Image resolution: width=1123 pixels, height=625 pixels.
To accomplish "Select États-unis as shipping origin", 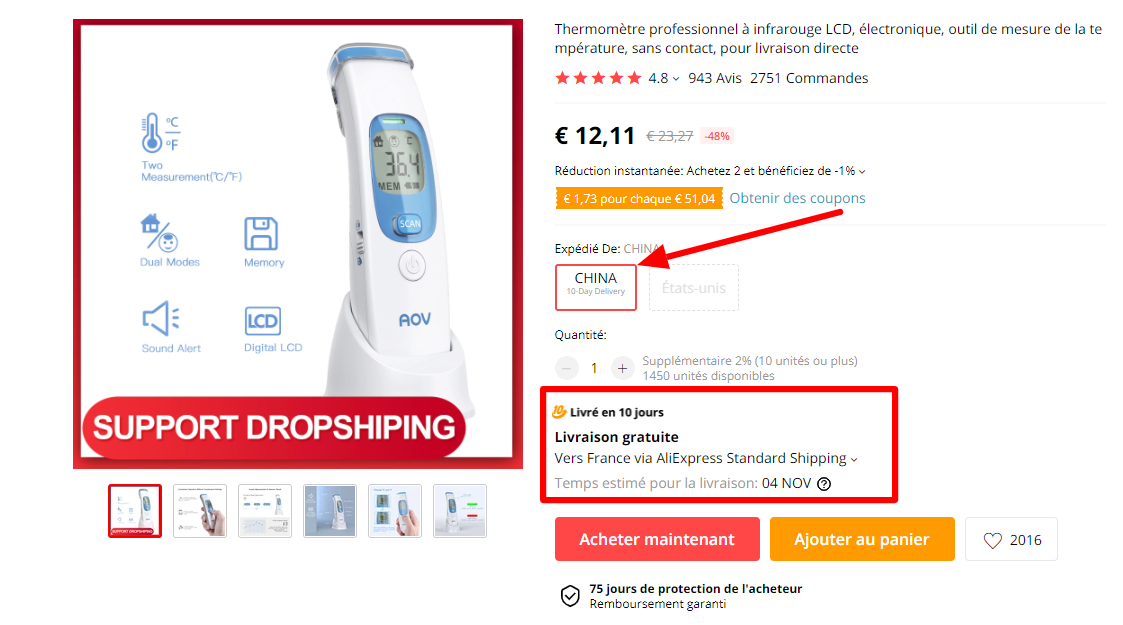I will pos(693,288).
